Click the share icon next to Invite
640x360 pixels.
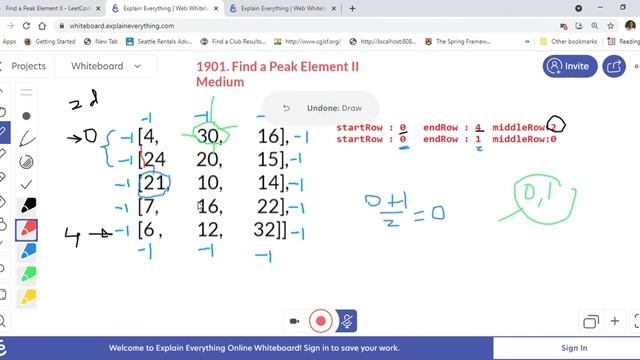(614, 66)
